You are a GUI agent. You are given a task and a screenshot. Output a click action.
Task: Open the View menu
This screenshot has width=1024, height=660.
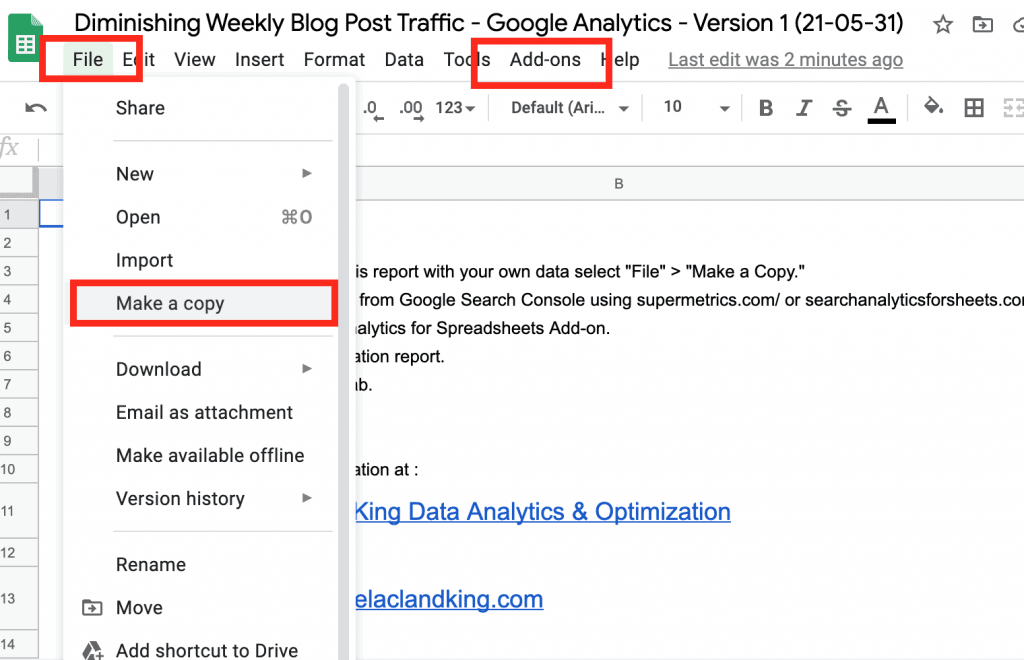click(195, 59)
